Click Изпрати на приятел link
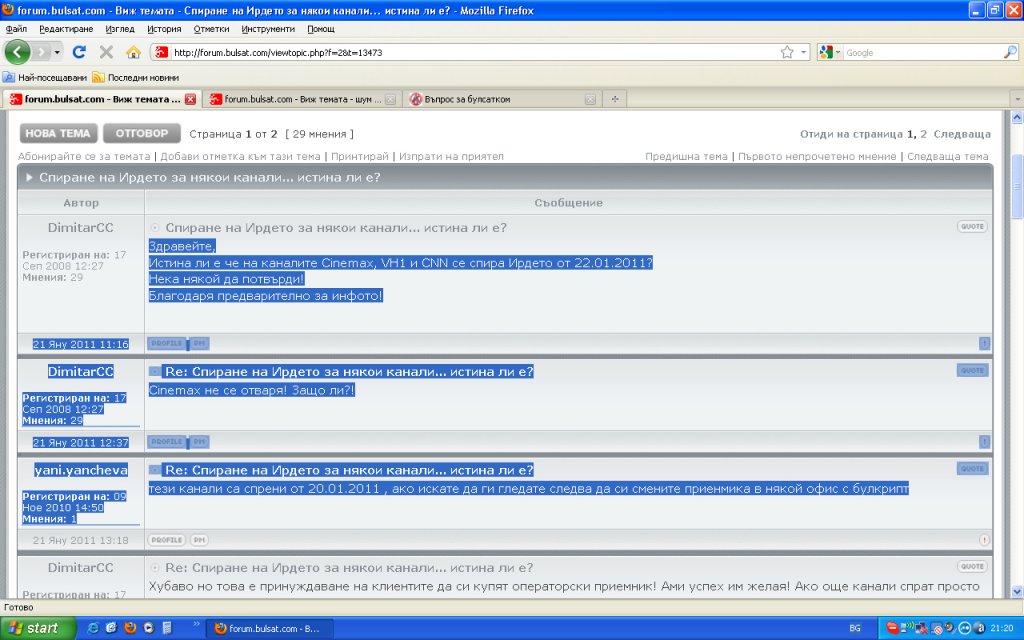 451,157
